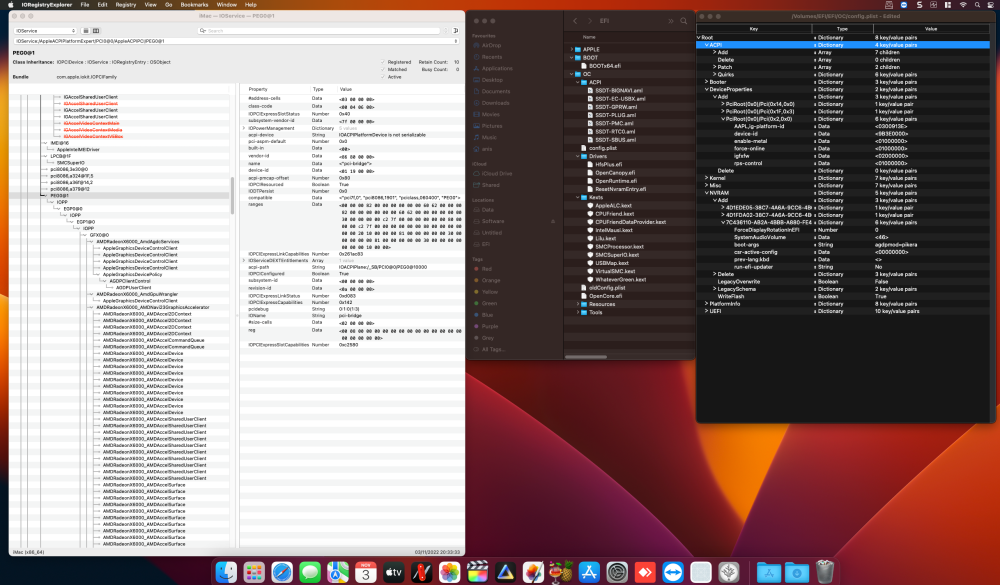Collapse NVRAM key in config.plist

(707, 193)
